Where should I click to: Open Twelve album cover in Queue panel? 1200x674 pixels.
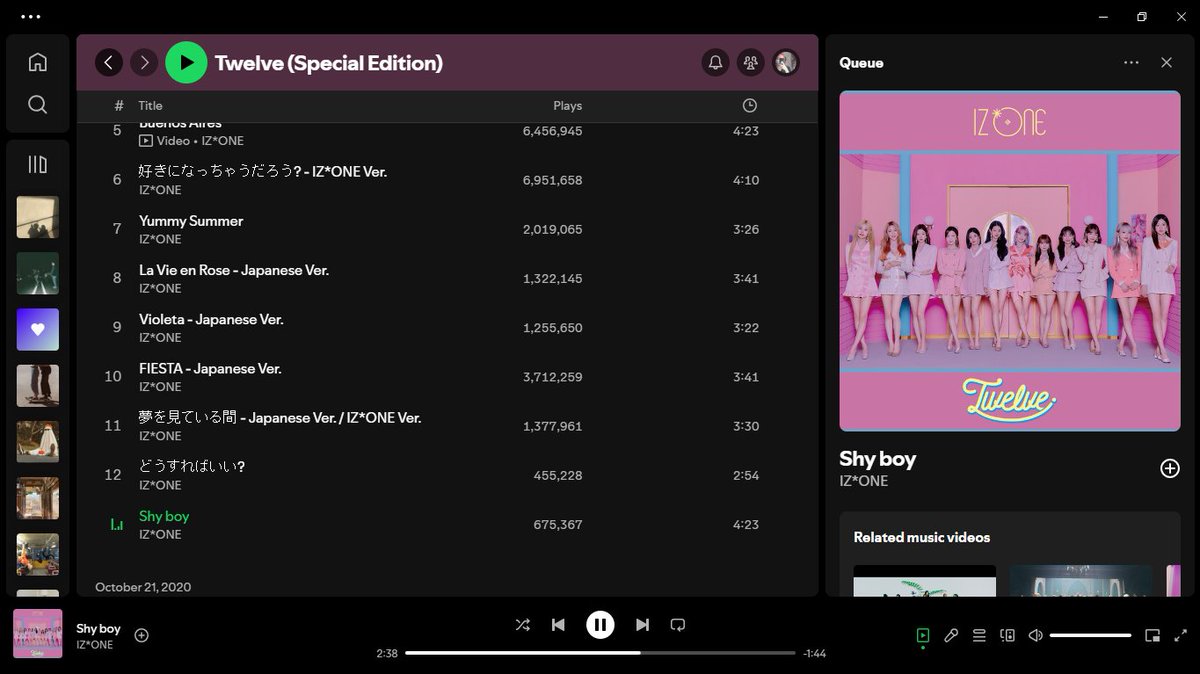pos(1010,261)
